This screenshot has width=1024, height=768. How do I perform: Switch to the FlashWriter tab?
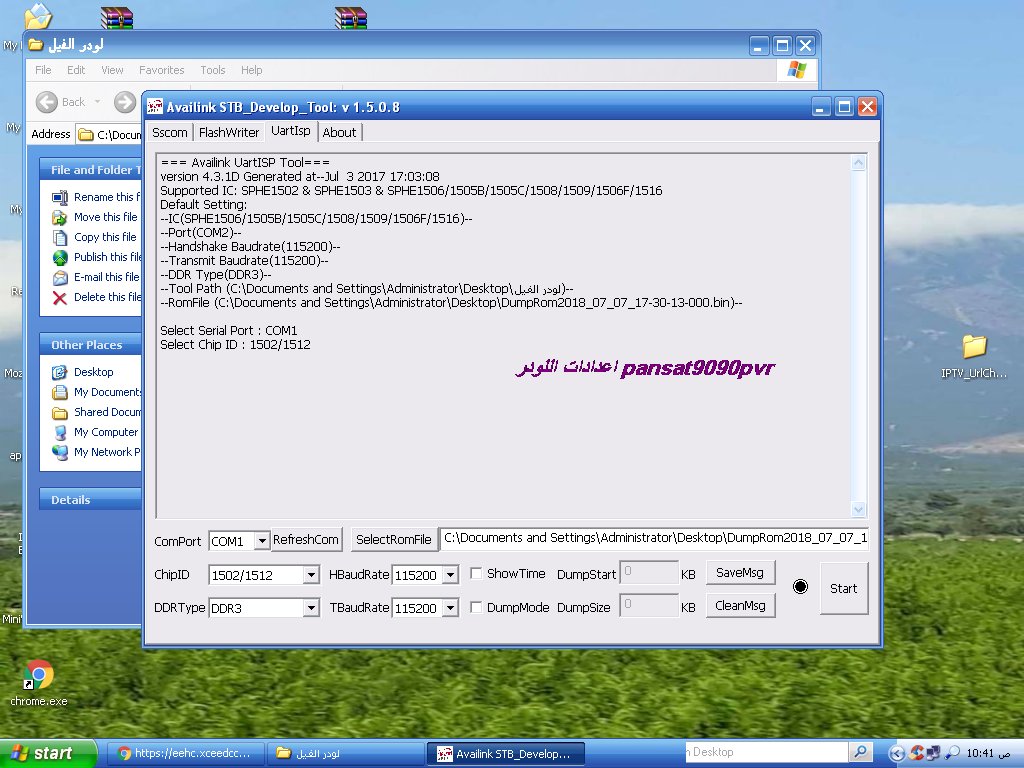click(x=229, y=133)
